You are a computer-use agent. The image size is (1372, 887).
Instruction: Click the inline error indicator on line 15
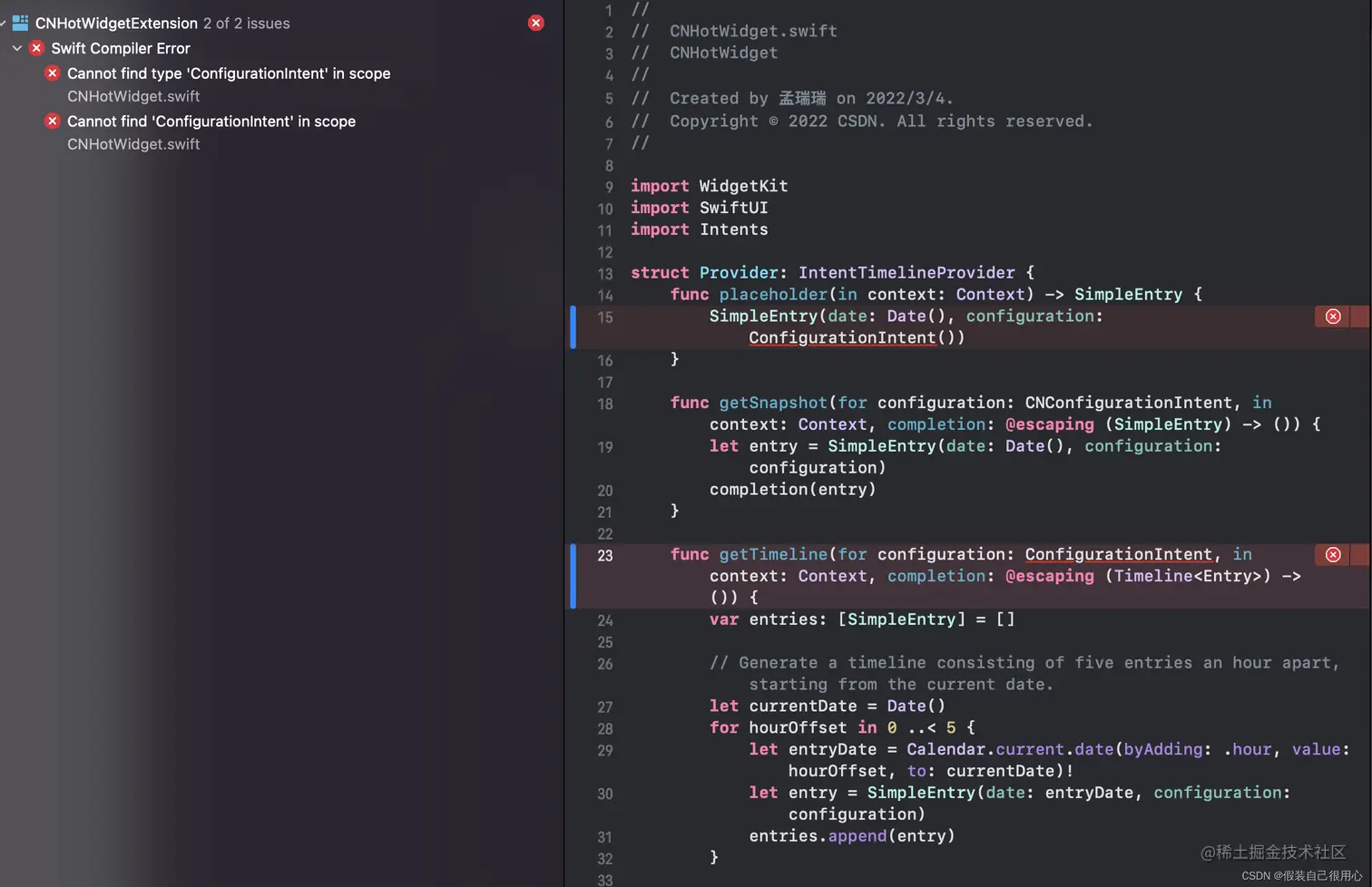(x=1333, y=317)
